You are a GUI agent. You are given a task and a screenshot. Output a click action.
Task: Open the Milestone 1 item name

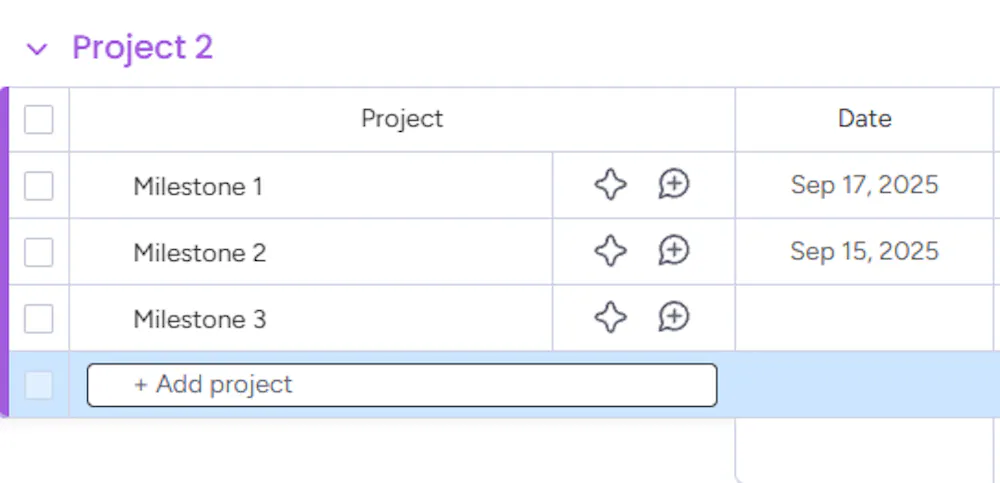tap(198, 186)
